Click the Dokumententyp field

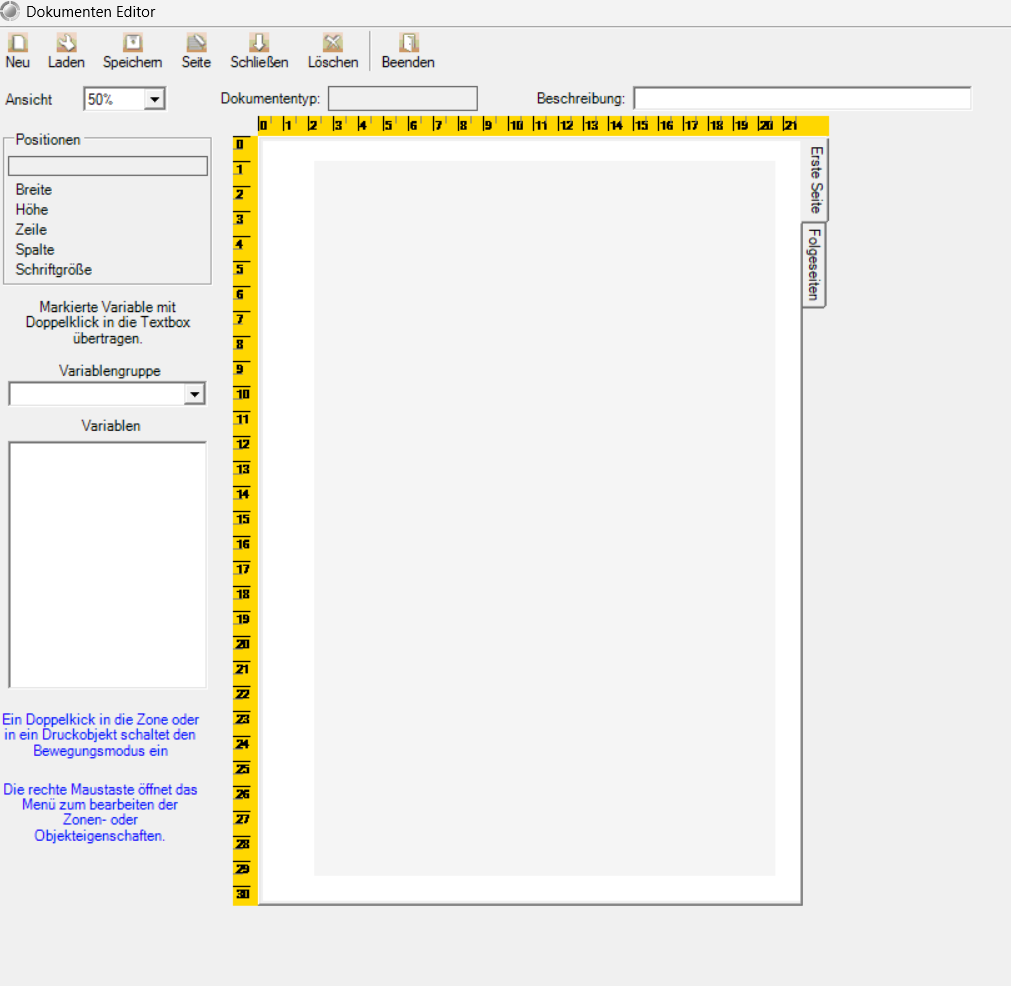[403, 99]
